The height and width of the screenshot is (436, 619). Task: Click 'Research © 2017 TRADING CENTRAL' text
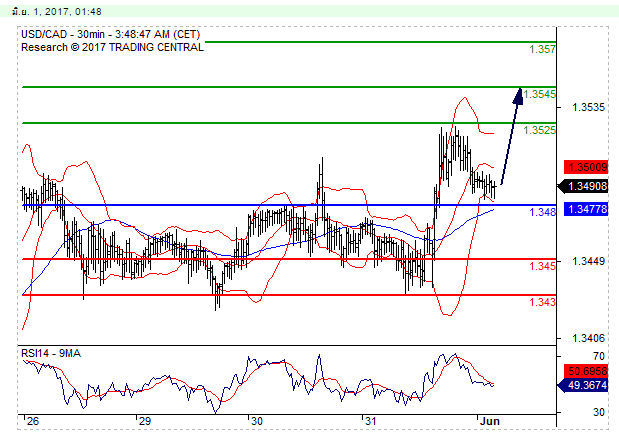point(112,47)
